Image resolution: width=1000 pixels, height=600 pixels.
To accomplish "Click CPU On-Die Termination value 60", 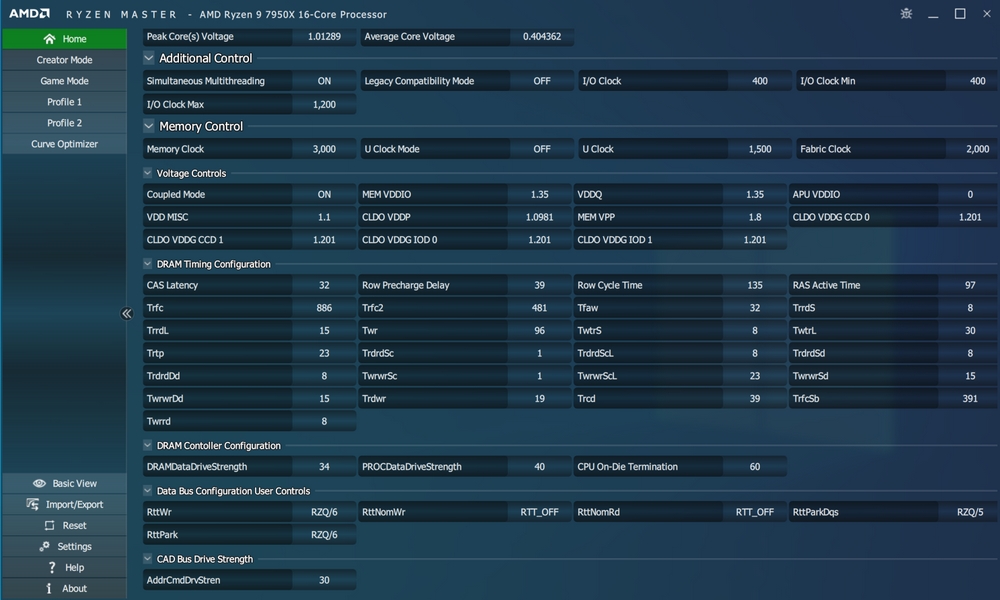I will tap(754, 467).
